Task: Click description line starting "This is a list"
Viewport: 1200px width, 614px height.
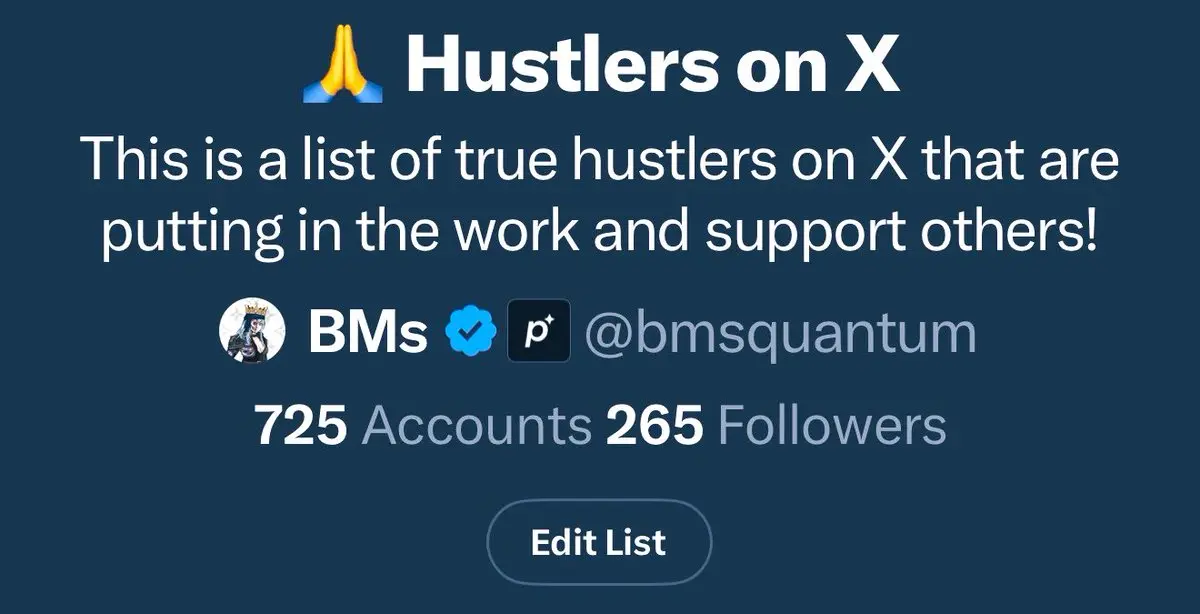Action: click(x=599, y=163)
